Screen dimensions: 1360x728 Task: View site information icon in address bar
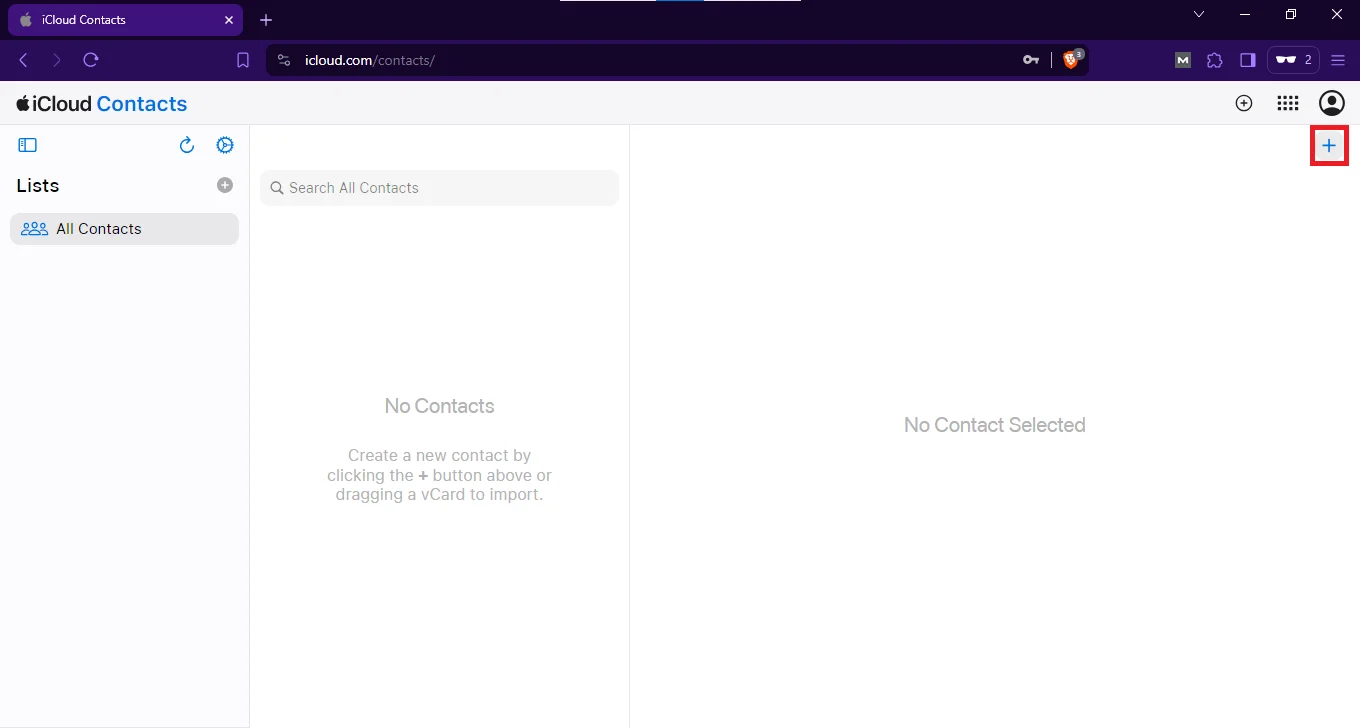(284, 60)
